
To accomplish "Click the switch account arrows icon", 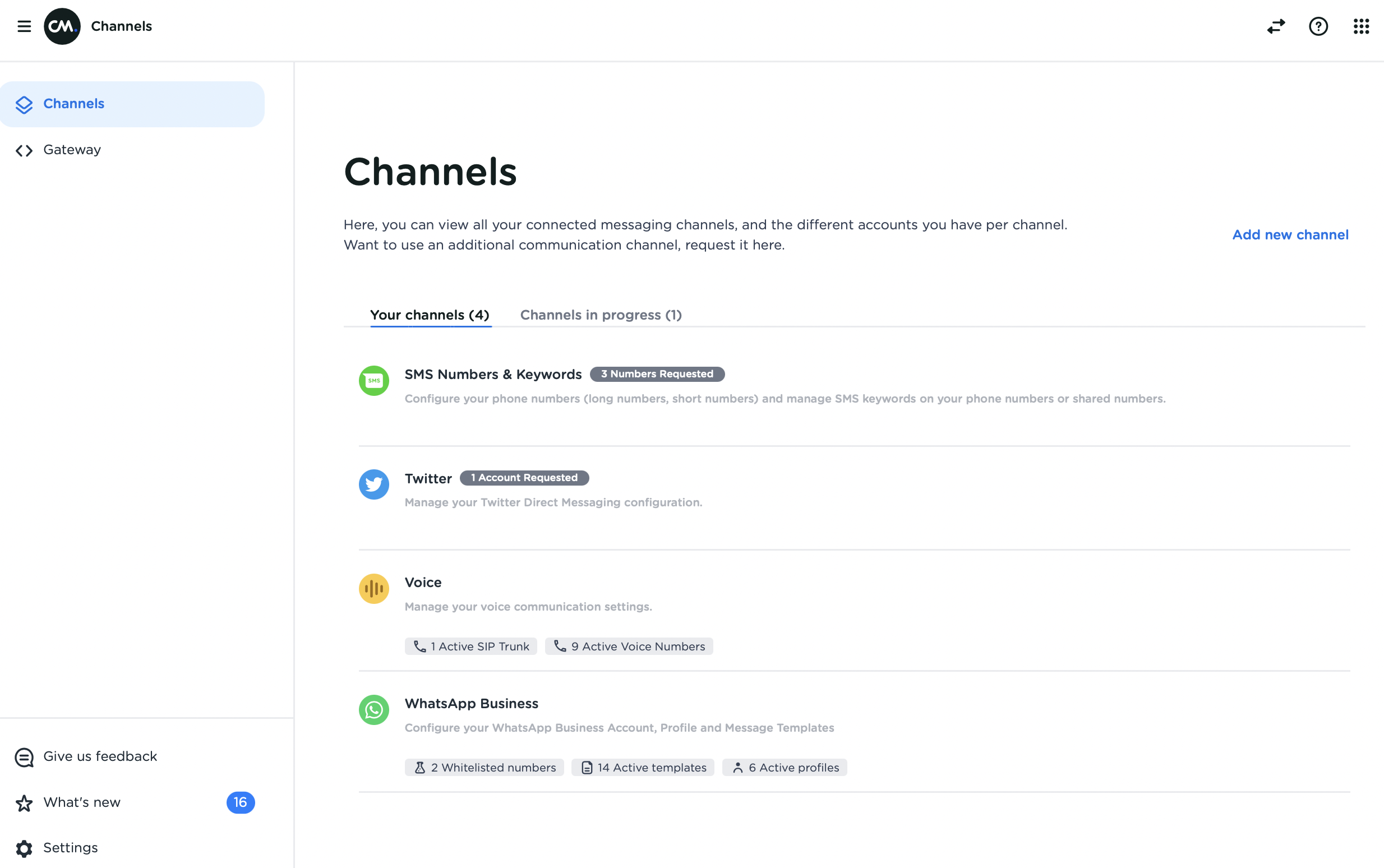I will 1276,26.
